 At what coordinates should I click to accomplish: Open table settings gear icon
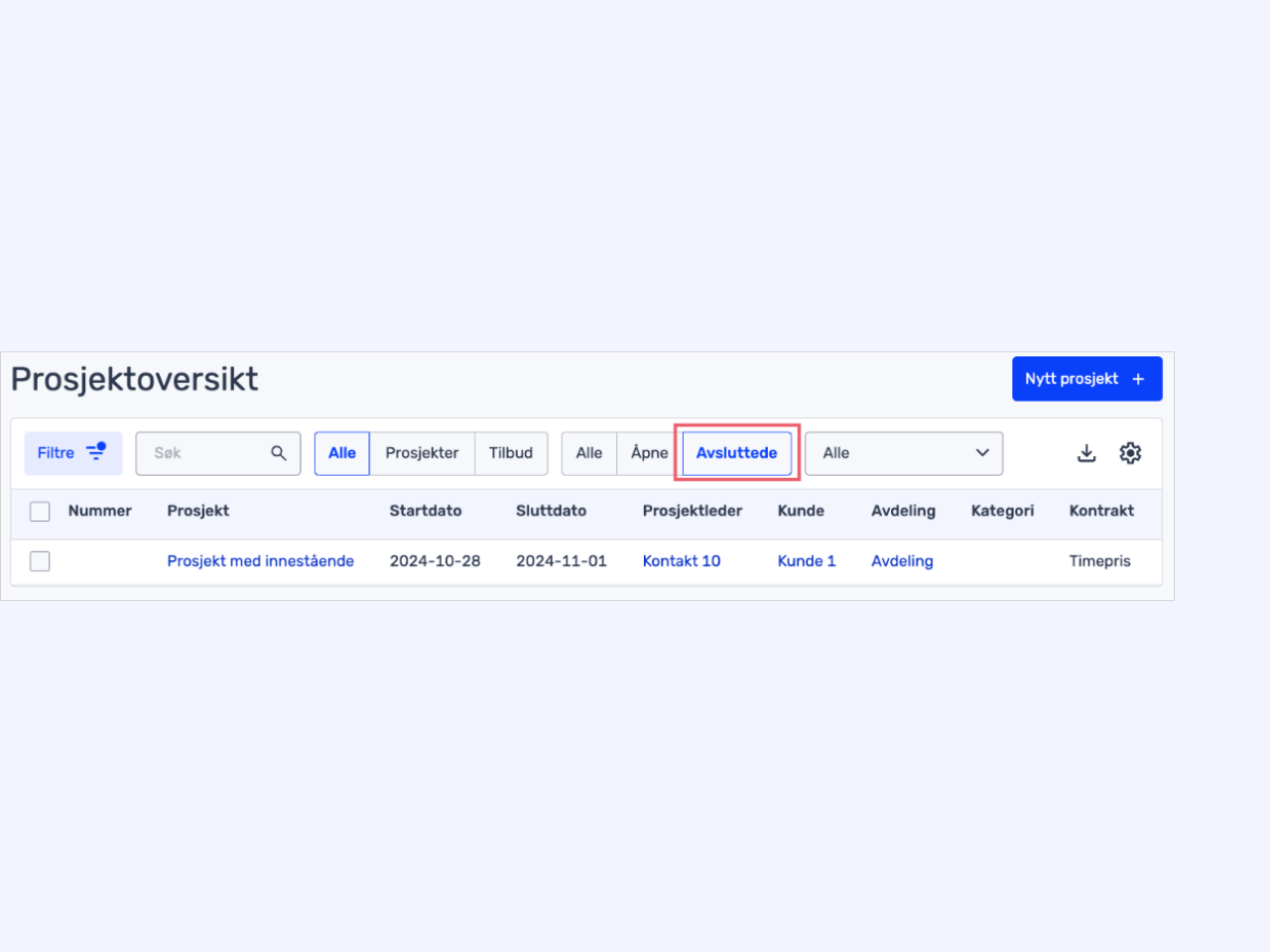point(1130,453)
